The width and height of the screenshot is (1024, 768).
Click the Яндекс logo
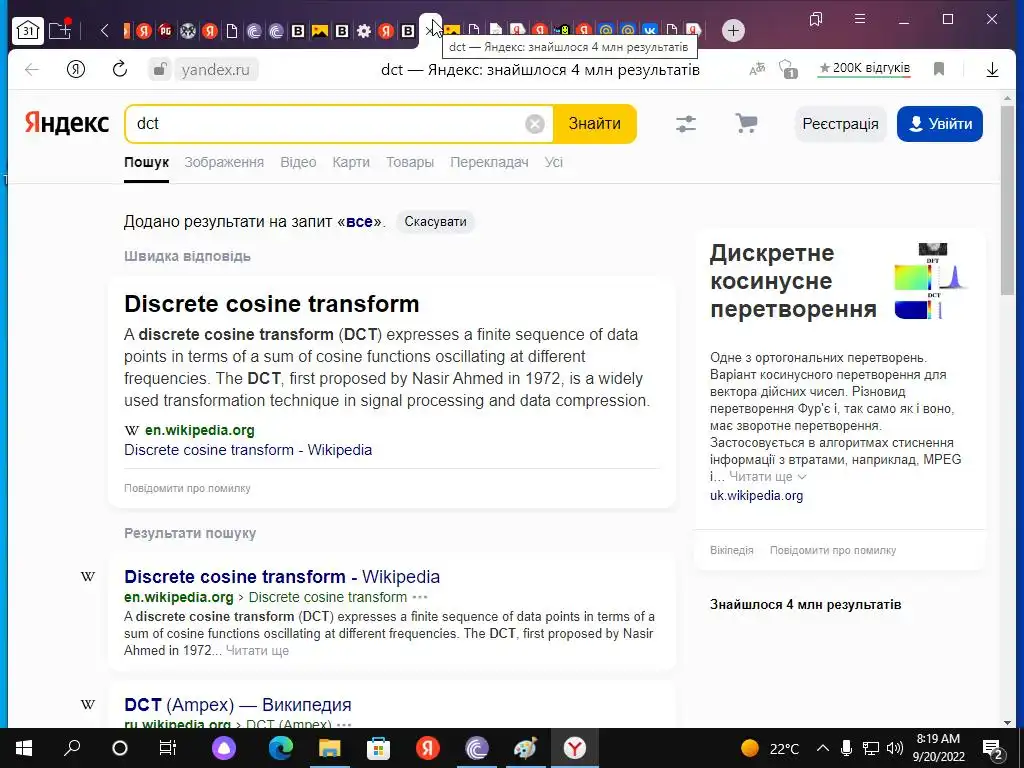pos(67,123)
